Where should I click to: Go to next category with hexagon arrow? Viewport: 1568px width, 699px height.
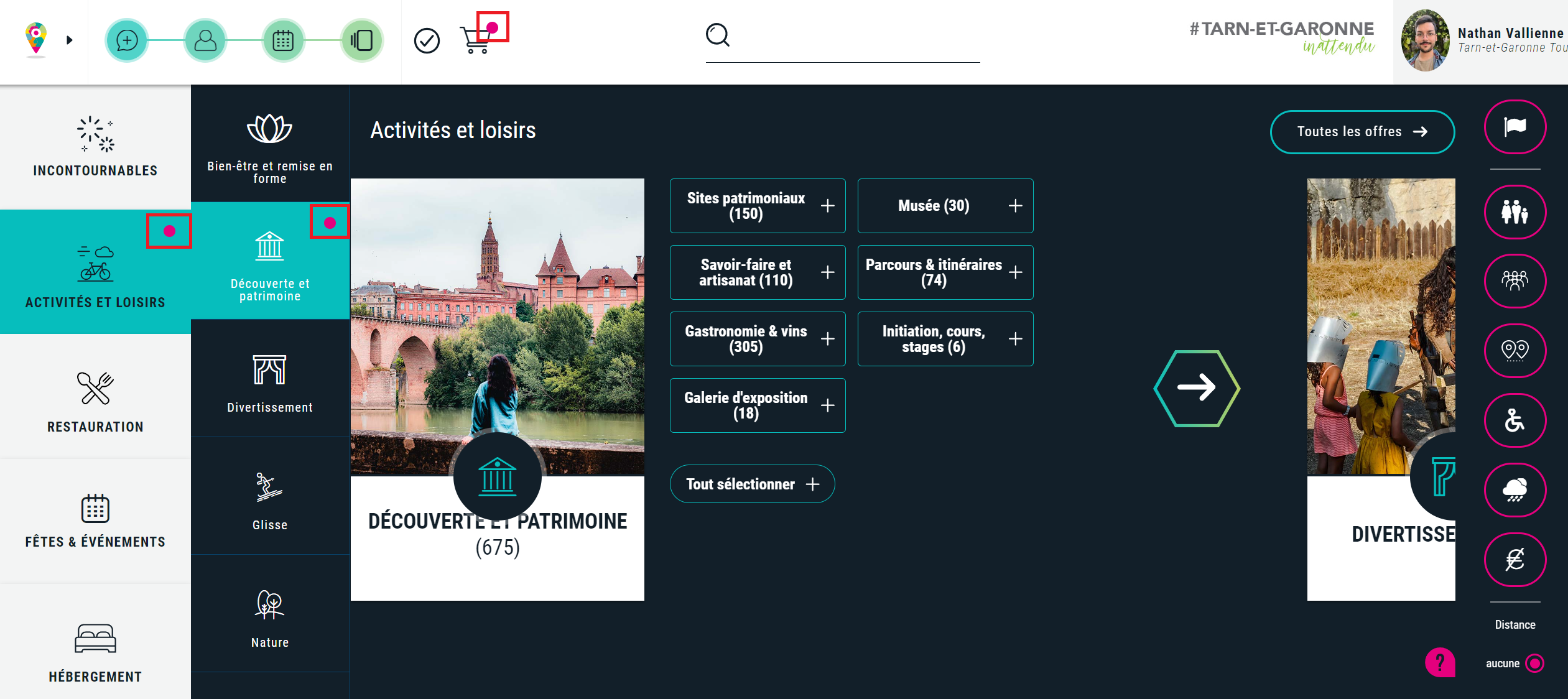pos(1196,388)
